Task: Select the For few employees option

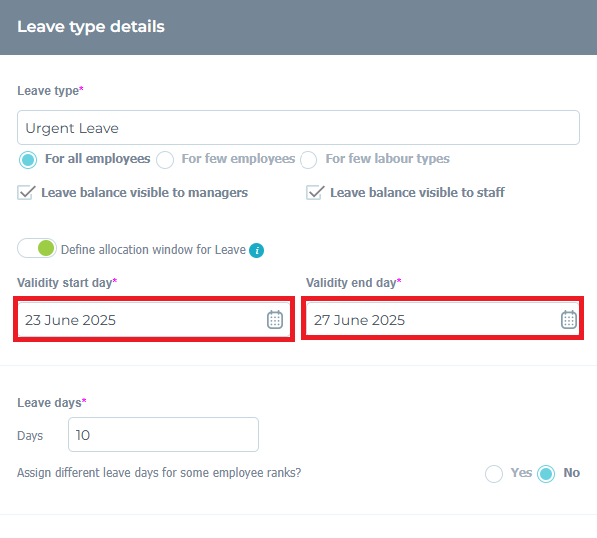Action: point(165,160)
